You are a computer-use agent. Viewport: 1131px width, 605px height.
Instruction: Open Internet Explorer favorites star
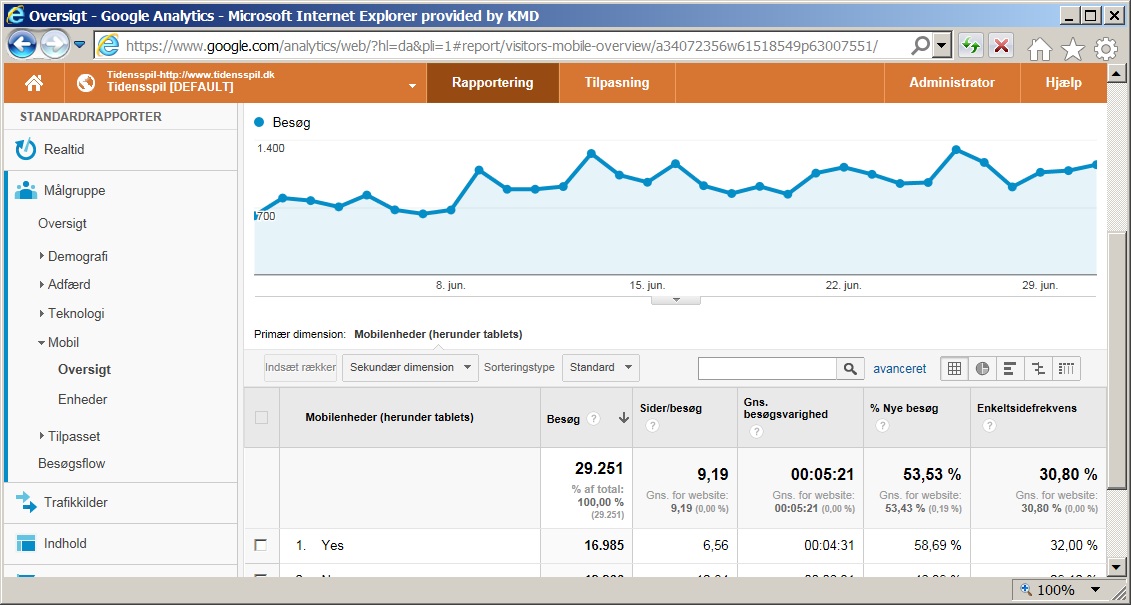(1072, 48)
